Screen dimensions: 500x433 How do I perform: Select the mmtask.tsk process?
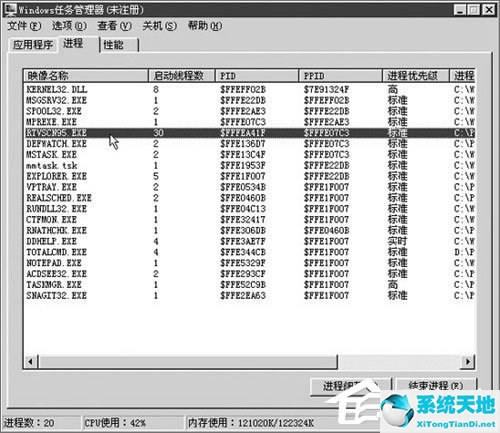(x=249, y=165)
